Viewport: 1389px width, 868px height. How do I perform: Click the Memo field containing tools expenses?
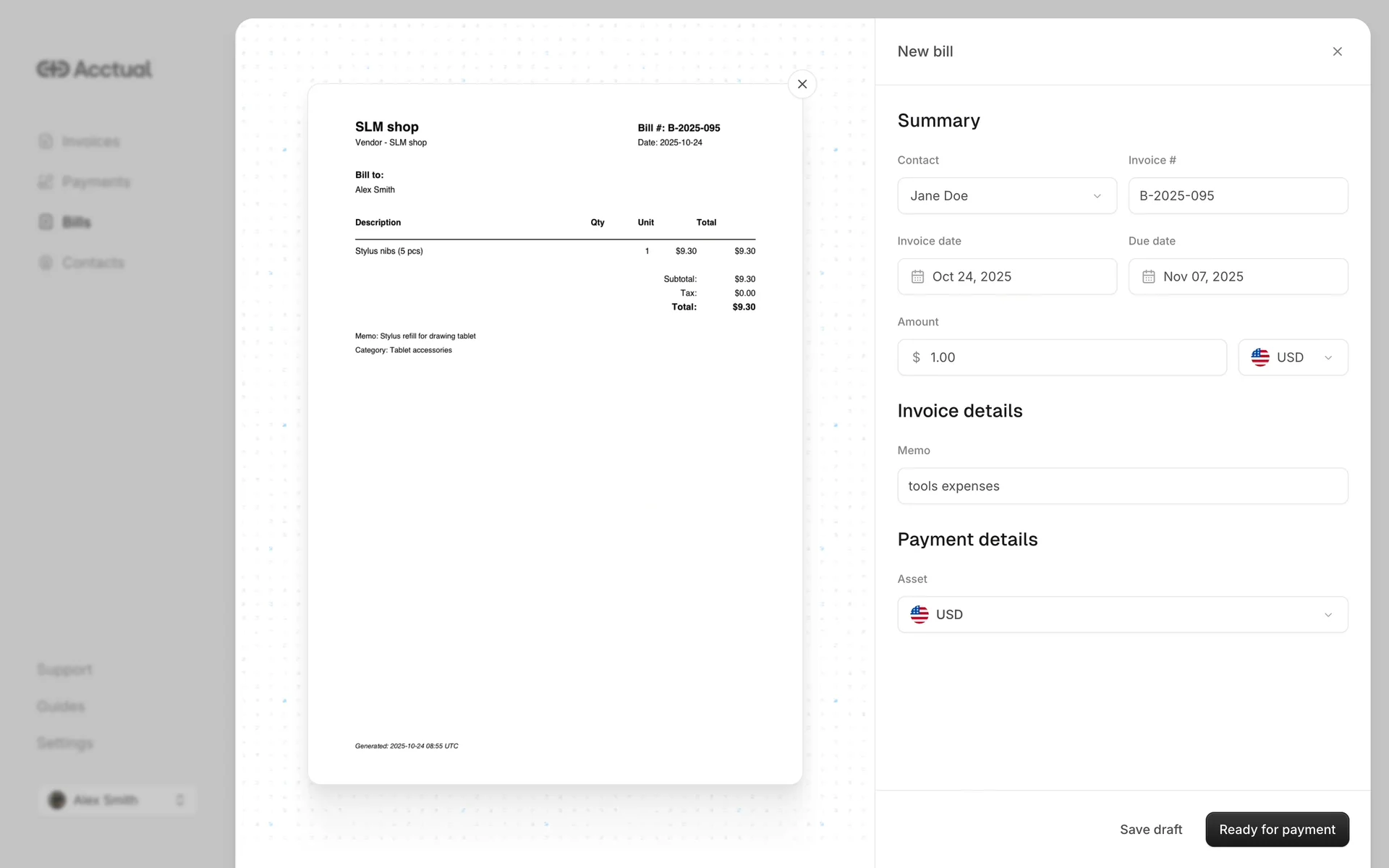pos(1122,486)
